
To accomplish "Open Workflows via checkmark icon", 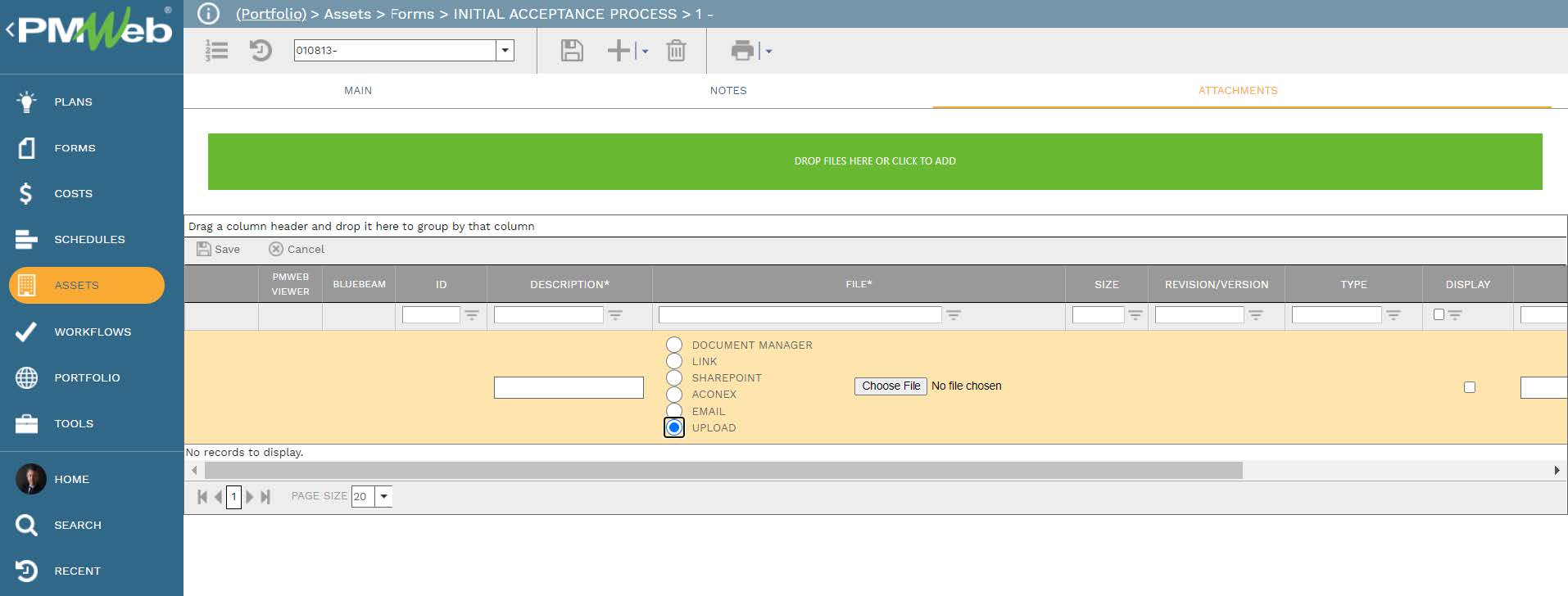I will [x=26, y=332].
